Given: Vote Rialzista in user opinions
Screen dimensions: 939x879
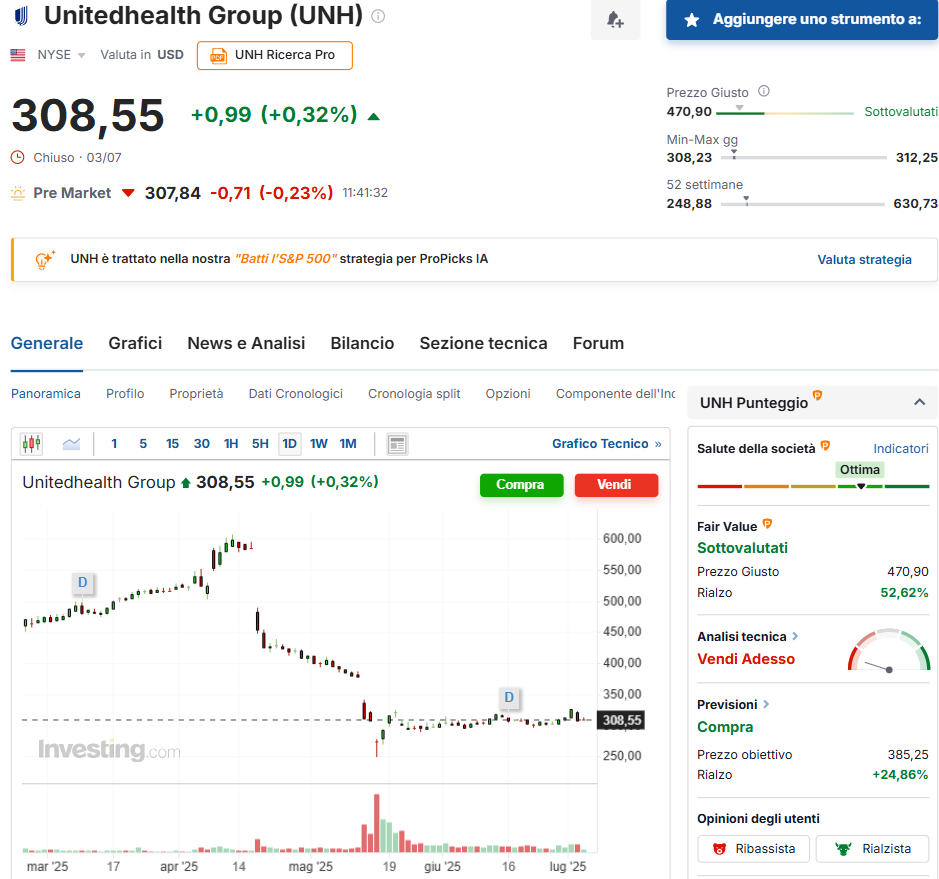Looking at the screenshot, I should [873, 848].
